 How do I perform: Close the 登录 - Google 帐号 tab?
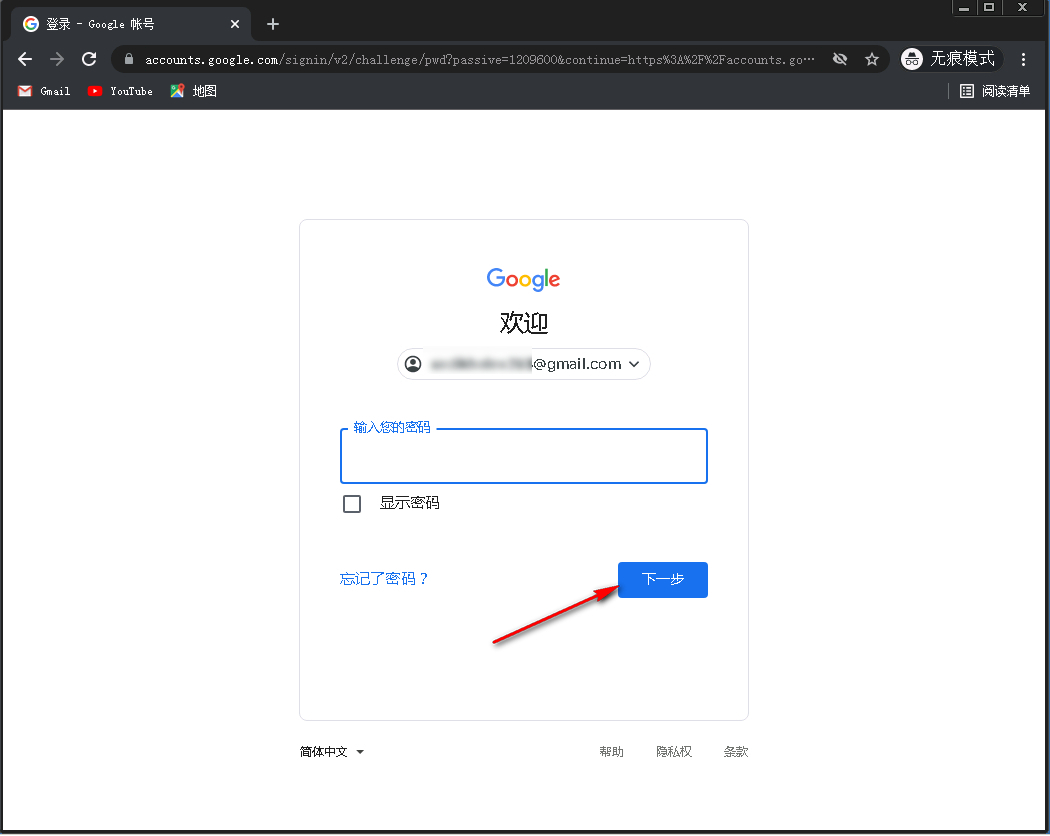(235, 24)
